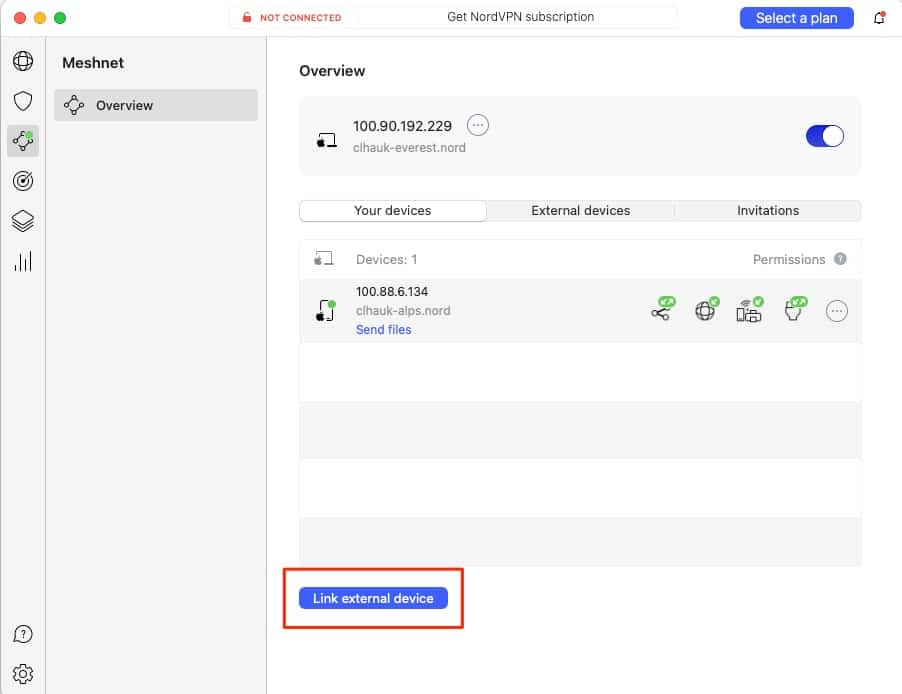Toggle local network access permission icon
This screenshot has height=694, width=902.
tap(750, 310)
